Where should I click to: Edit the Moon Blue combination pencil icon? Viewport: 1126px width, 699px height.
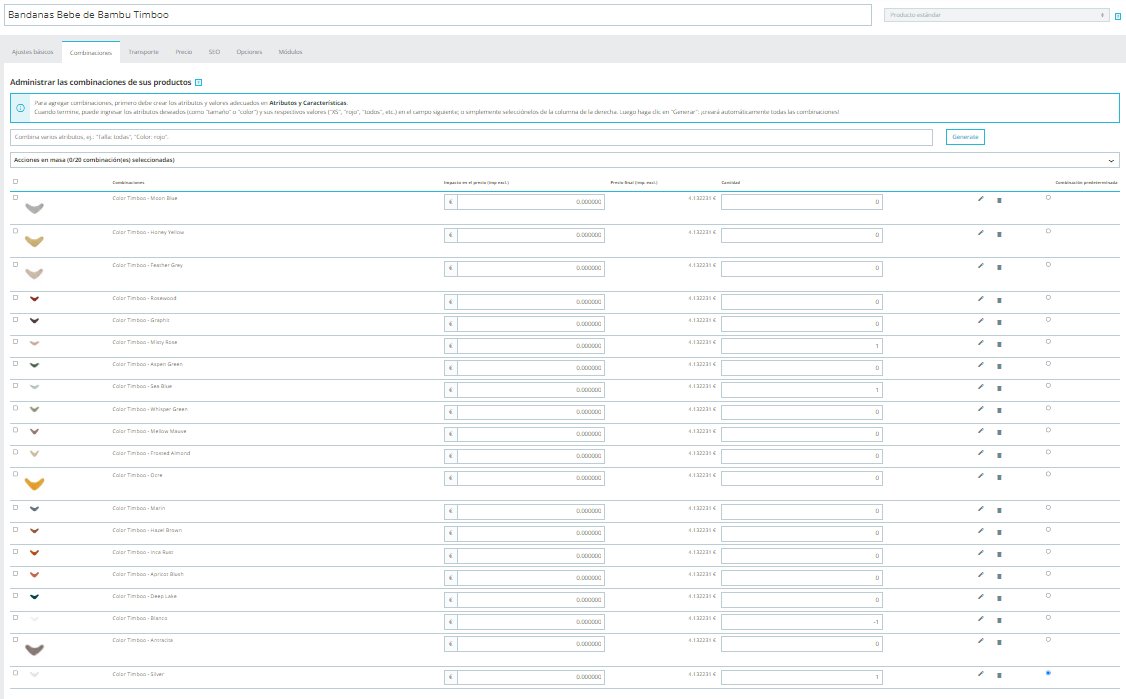(x=980, y=198)
